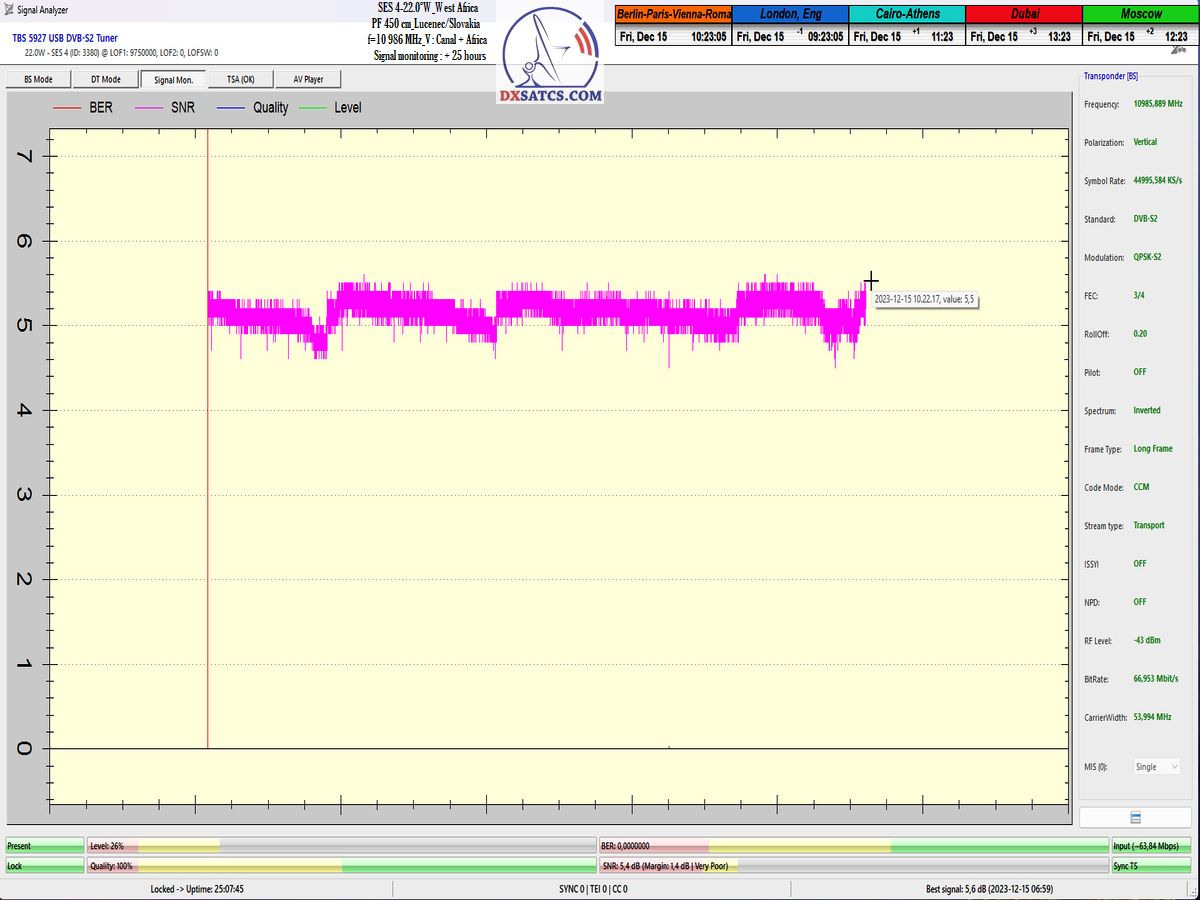The width and height of the screenshot is (1200, 900).
Task: Click the Quality 100% bar
Action: point(341,866)
